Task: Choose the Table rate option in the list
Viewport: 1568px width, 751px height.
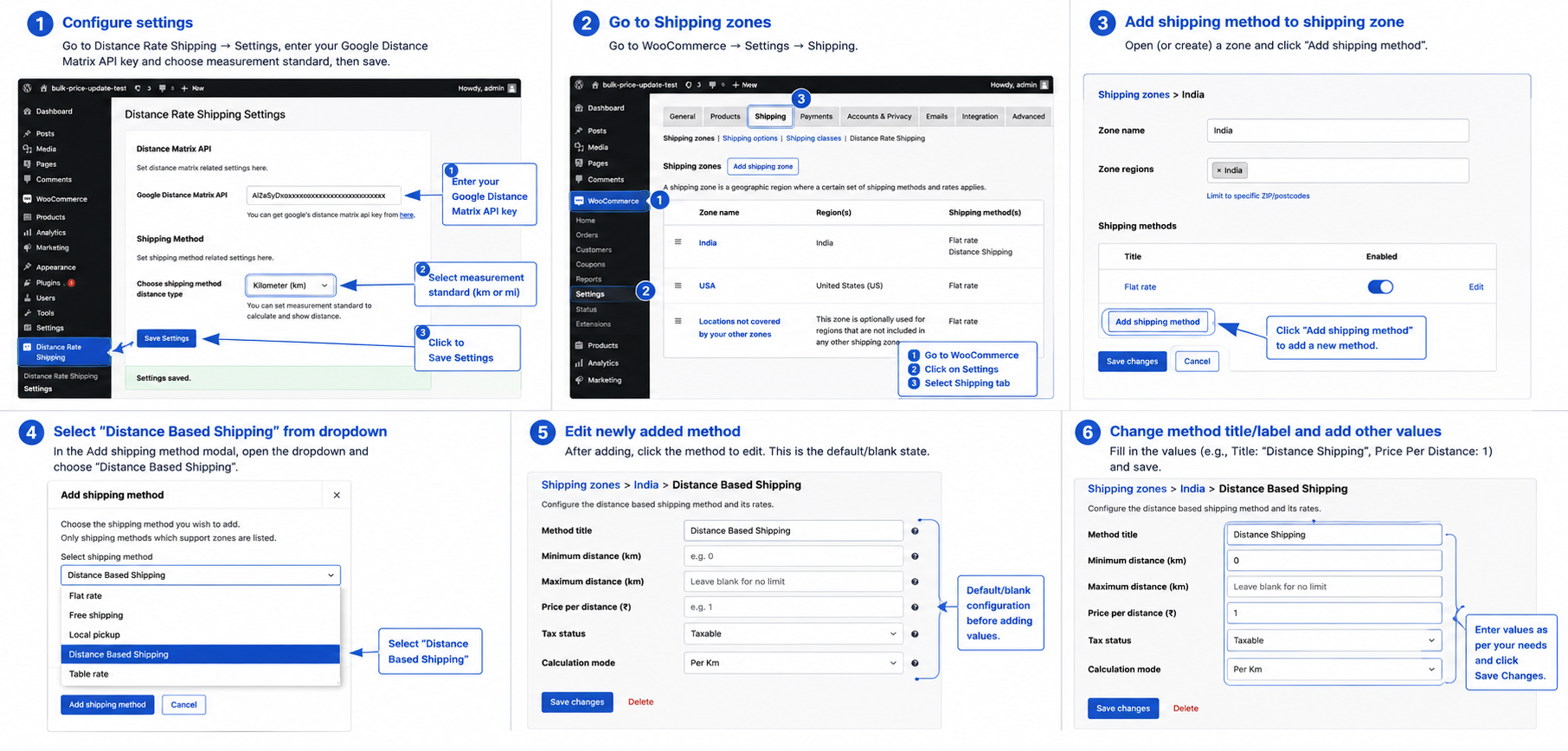Action: 201,674
